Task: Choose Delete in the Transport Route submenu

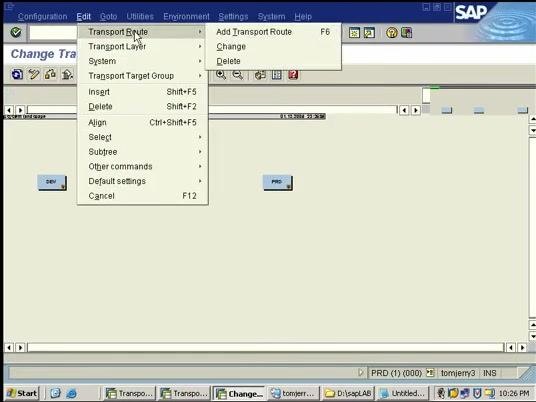Action: click(273, 61)
